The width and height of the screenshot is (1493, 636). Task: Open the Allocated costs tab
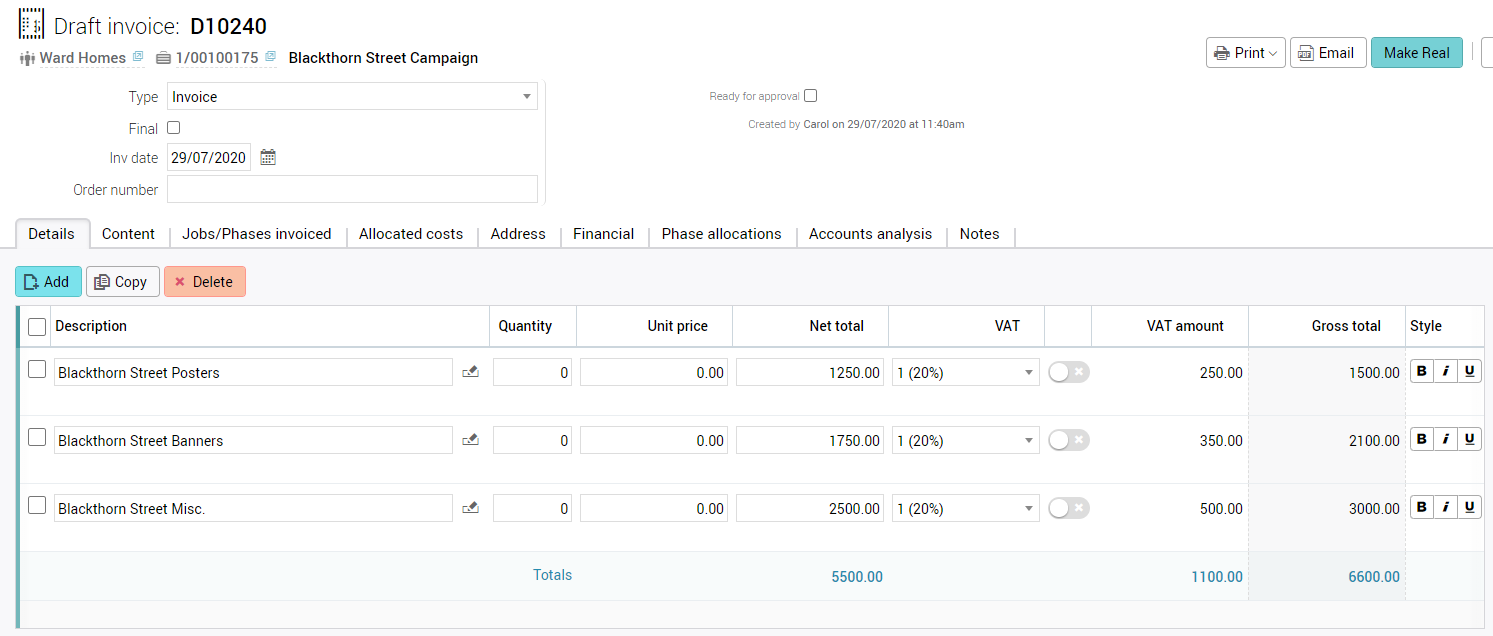point(411,234)
